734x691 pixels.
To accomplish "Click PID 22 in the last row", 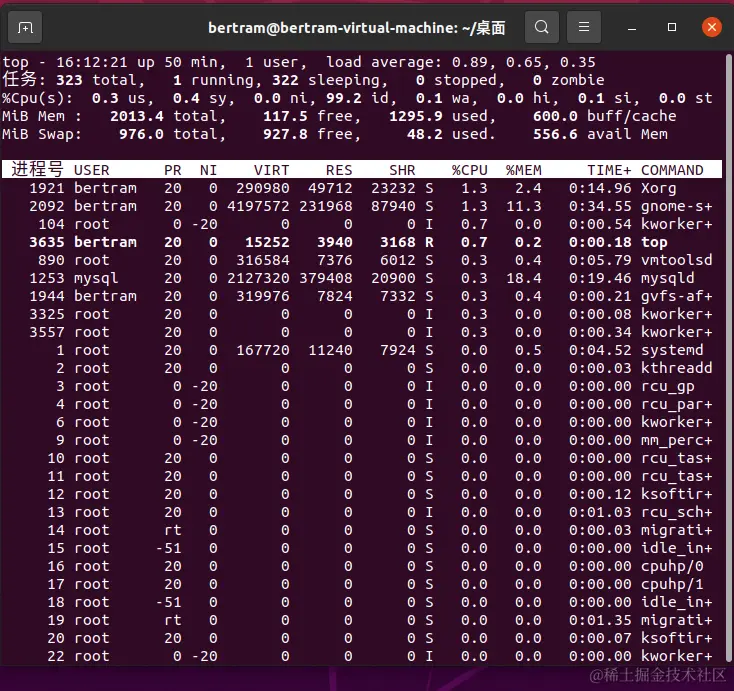I will point(56,656).
